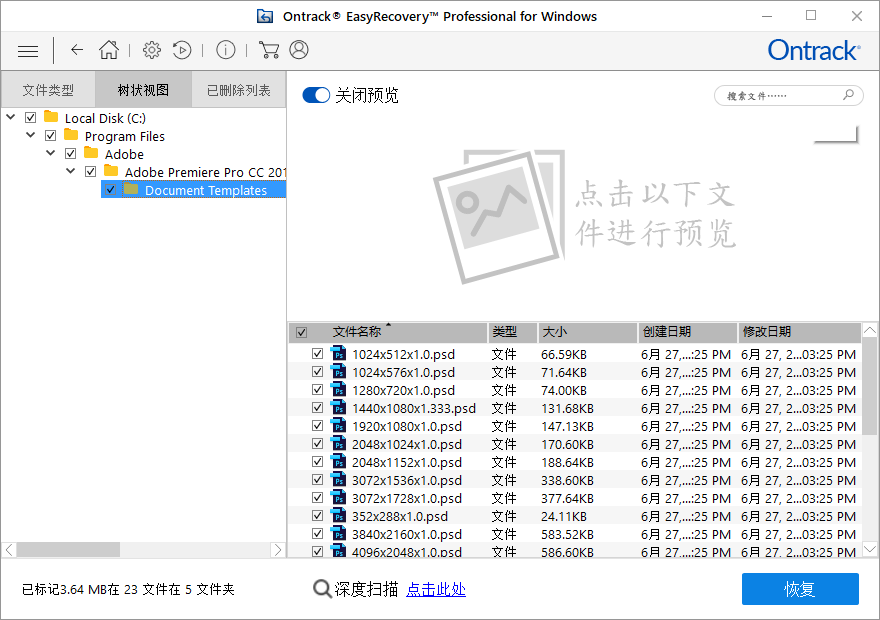Click the PSD icon of 3840x2160x1.0.psd
The height and width of the screenshot is (620, 880).
(338, 533)
